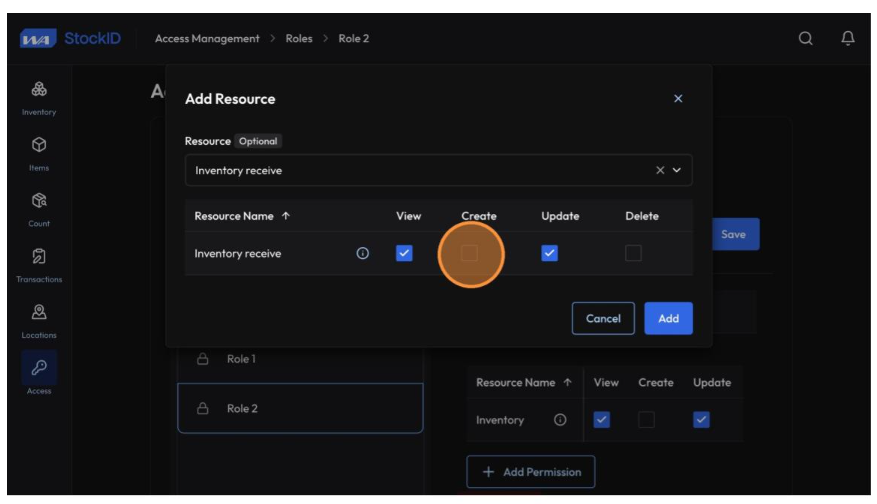Screen dimensions: 877x504
Task: Check Delete for Inventory receive
Action: (x=633, y=253)
